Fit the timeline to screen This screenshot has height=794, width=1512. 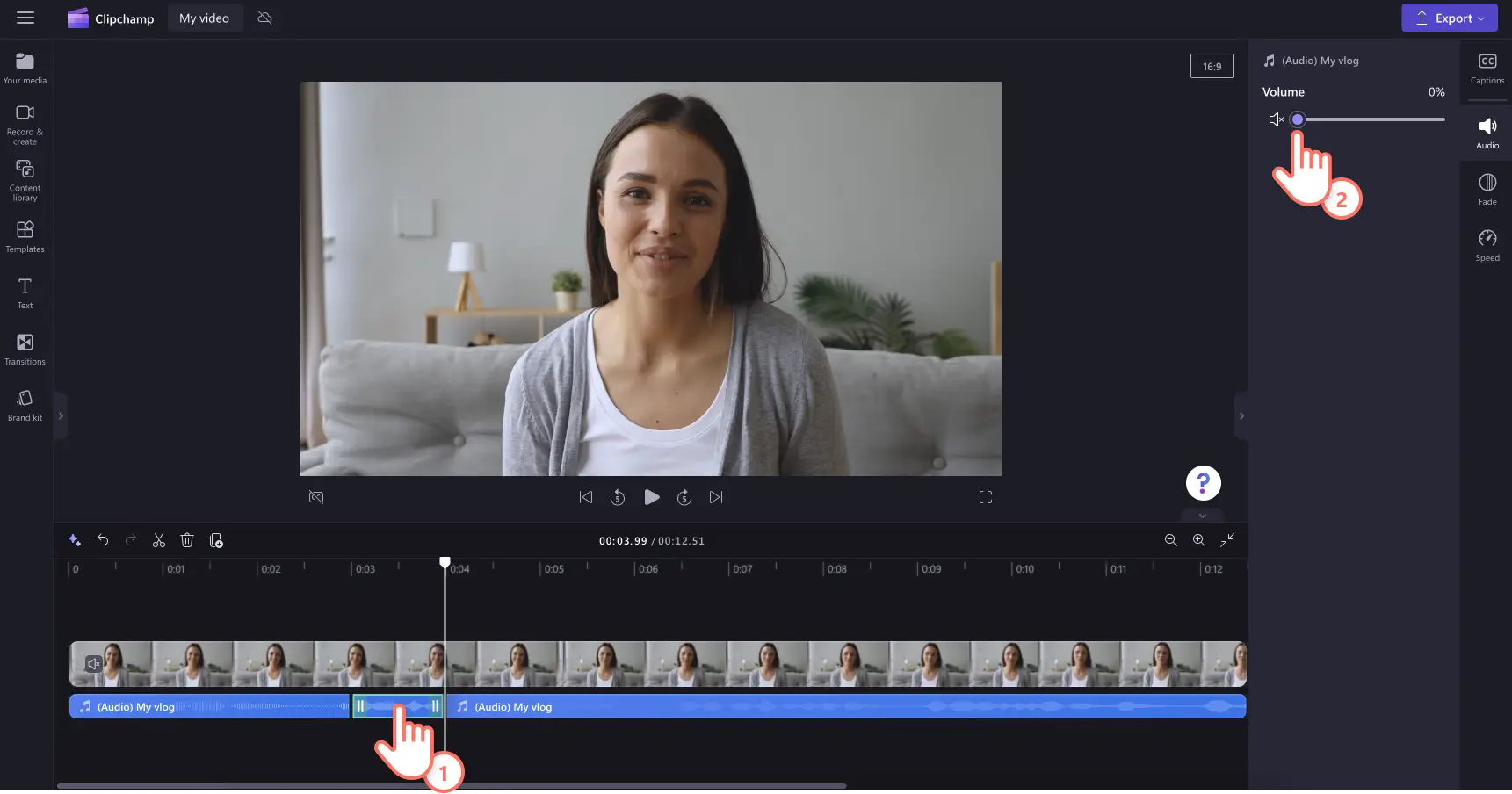(1227, 540)
